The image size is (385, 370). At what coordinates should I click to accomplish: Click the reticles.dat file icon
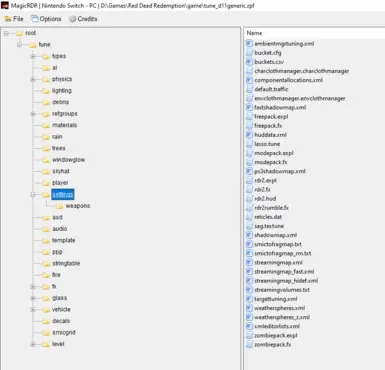tap(249, 217)
